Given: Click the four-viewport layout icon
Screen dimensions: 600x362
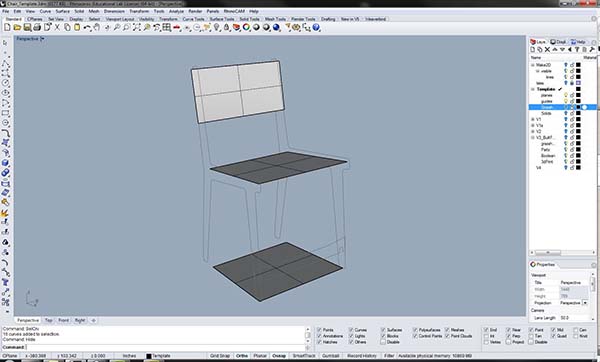Looking at the screenshot, I should (166, 28).
